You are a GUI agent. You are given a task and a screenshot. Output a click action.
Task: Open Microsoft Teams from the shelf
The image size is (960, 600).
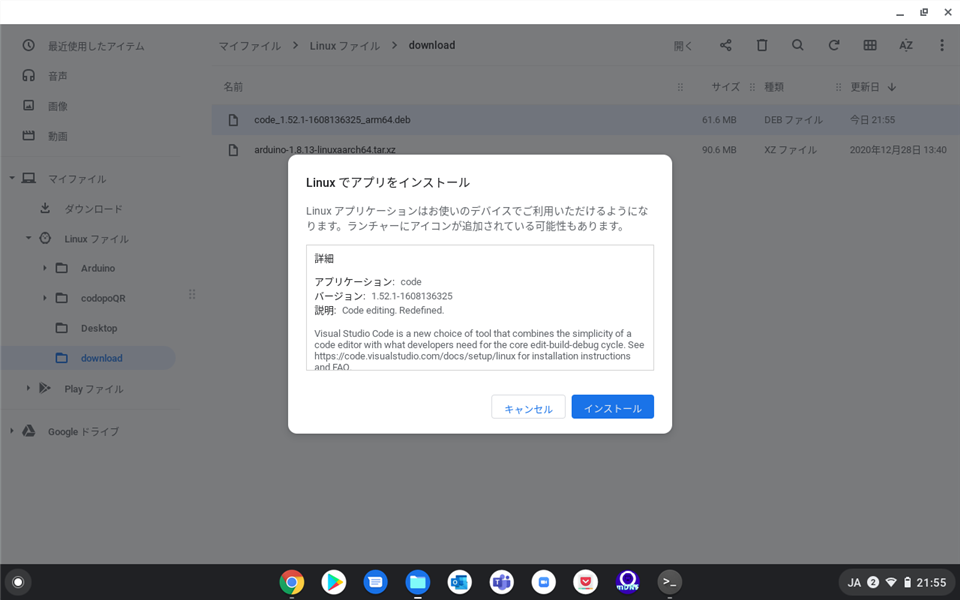tap(501, 582)
